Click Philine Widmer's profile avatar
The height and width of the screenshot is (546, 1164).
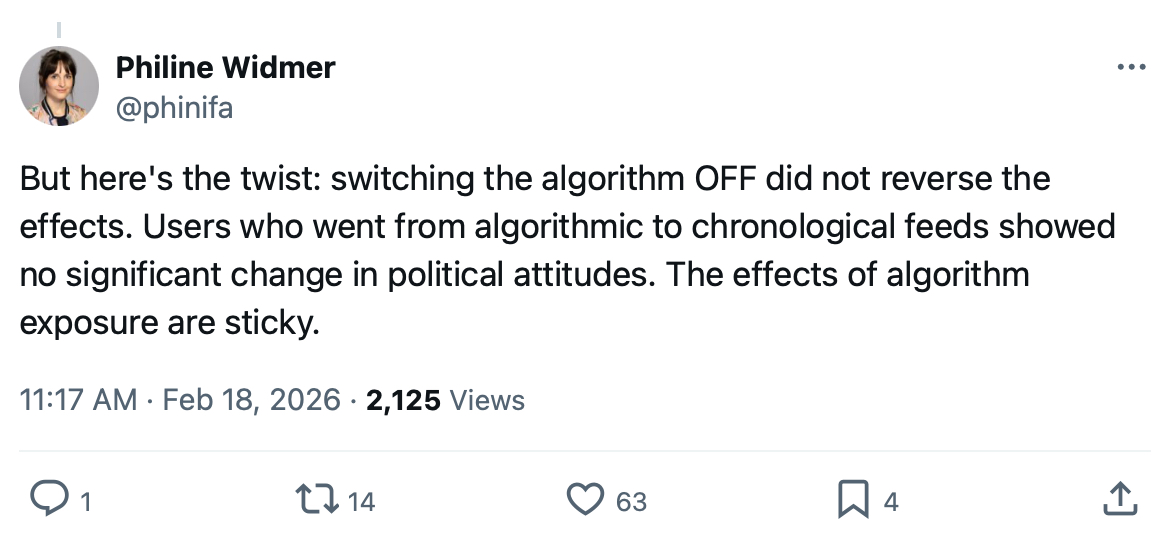59,86
